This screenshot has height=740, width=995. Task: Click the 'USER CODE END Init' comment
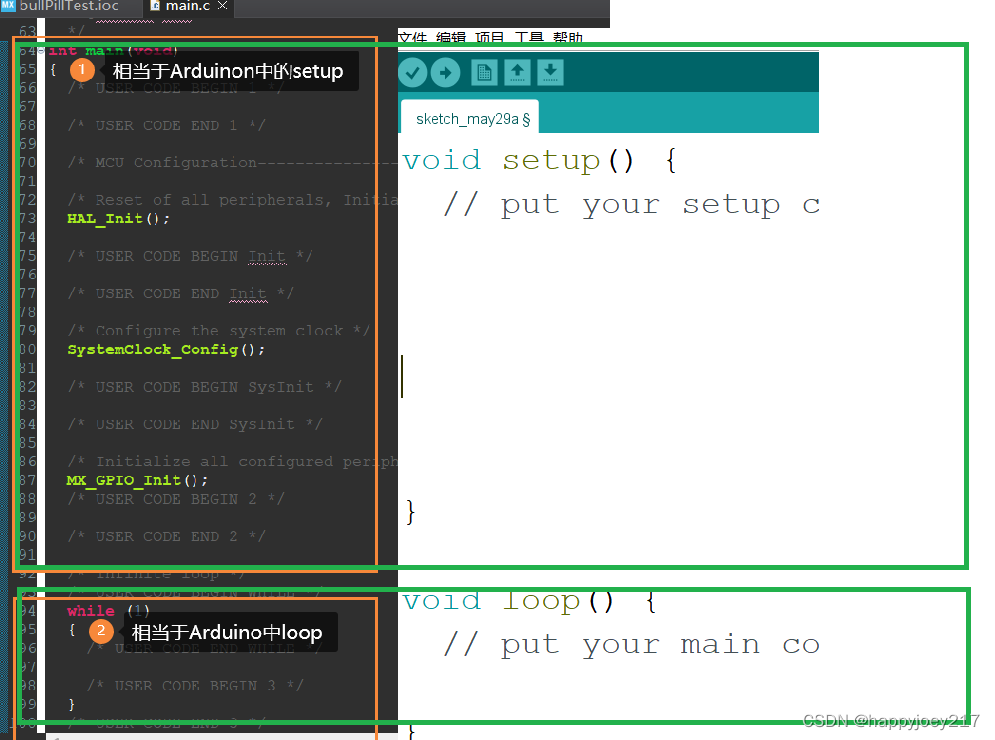180,293
